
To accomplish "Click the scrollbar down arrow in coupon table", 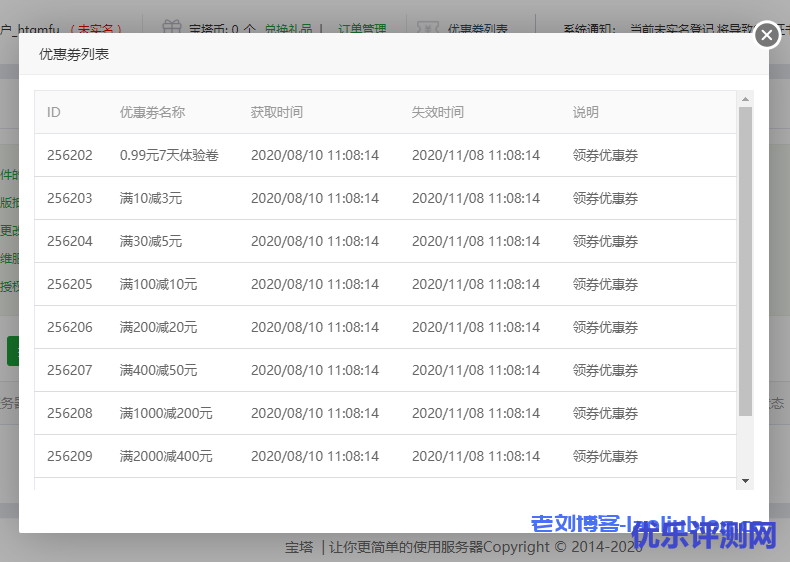I will point(745,481).
